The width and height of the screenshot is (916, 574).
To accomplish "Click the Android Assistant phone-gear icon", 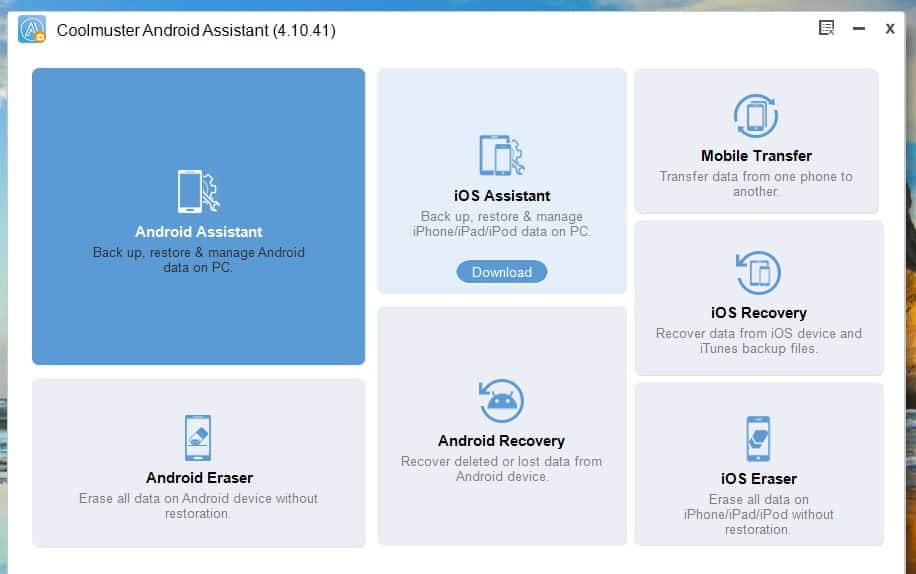I will click(198, 191).
